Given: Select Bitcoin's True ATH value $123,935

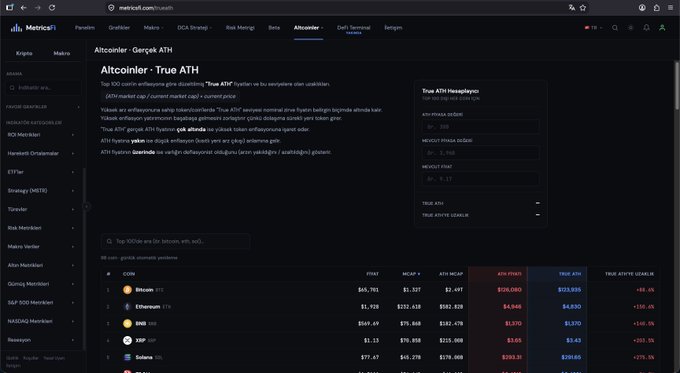Looking at the screenshot, I should (x=569, y=290).
